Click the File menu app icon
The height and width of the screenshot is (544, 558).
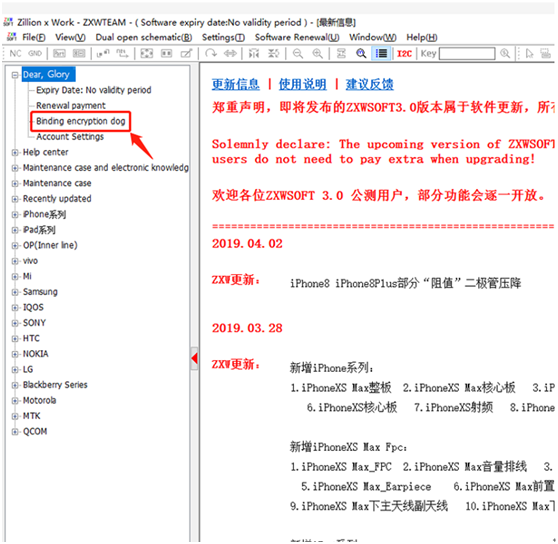12,37
